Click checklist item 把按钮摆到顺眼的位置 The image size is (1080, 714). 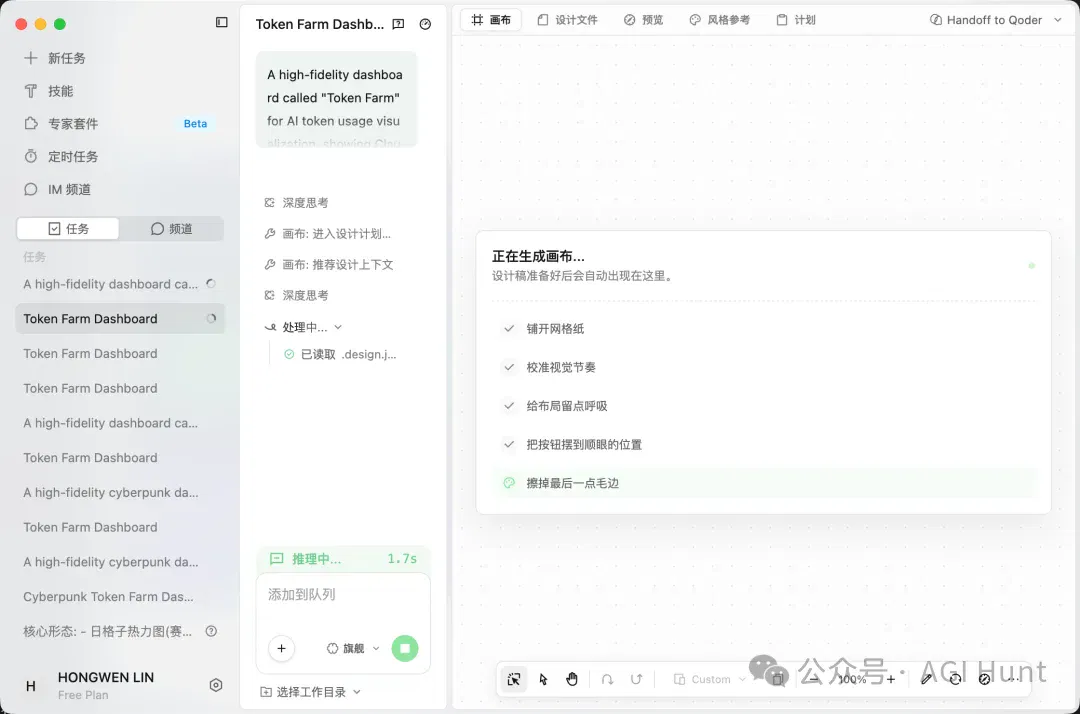[x=584, y=445]
